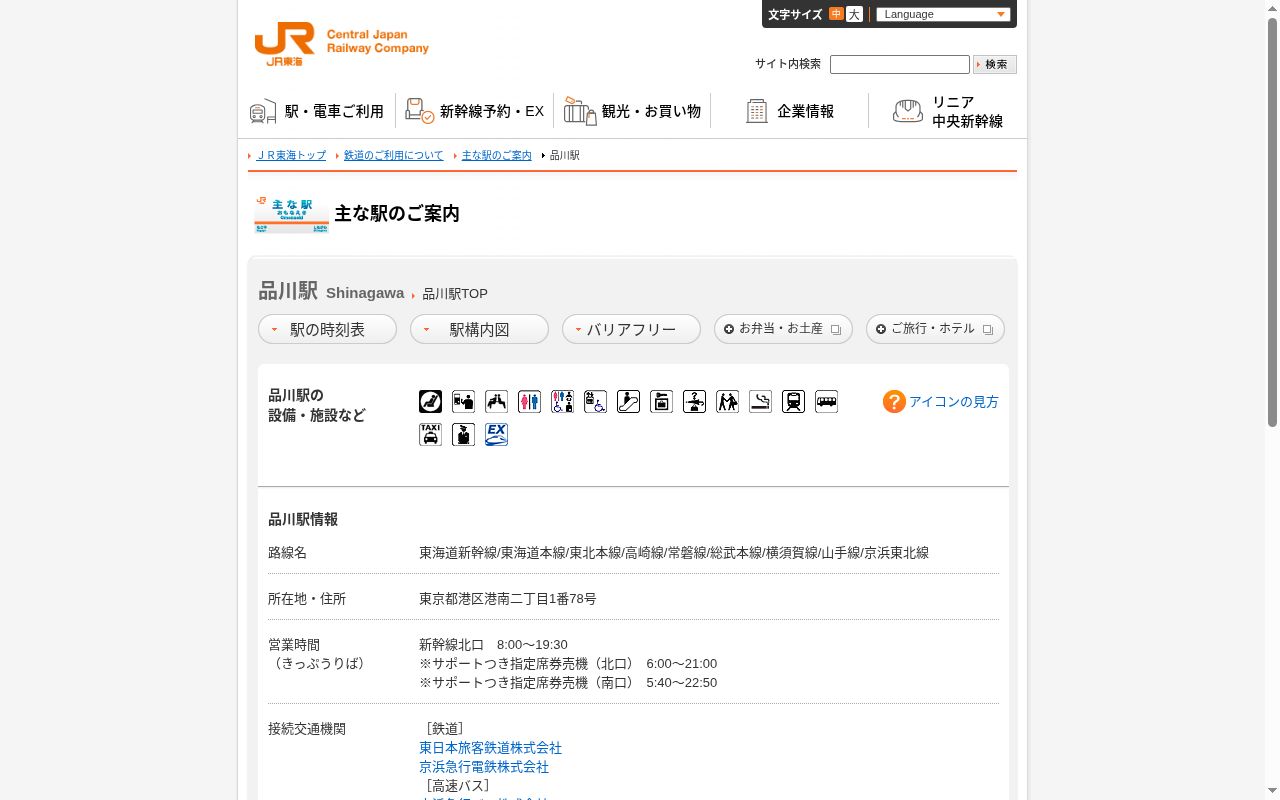Screen dimensions: 1280x800
Task: Set text size to 大
Action: (854, 14)
